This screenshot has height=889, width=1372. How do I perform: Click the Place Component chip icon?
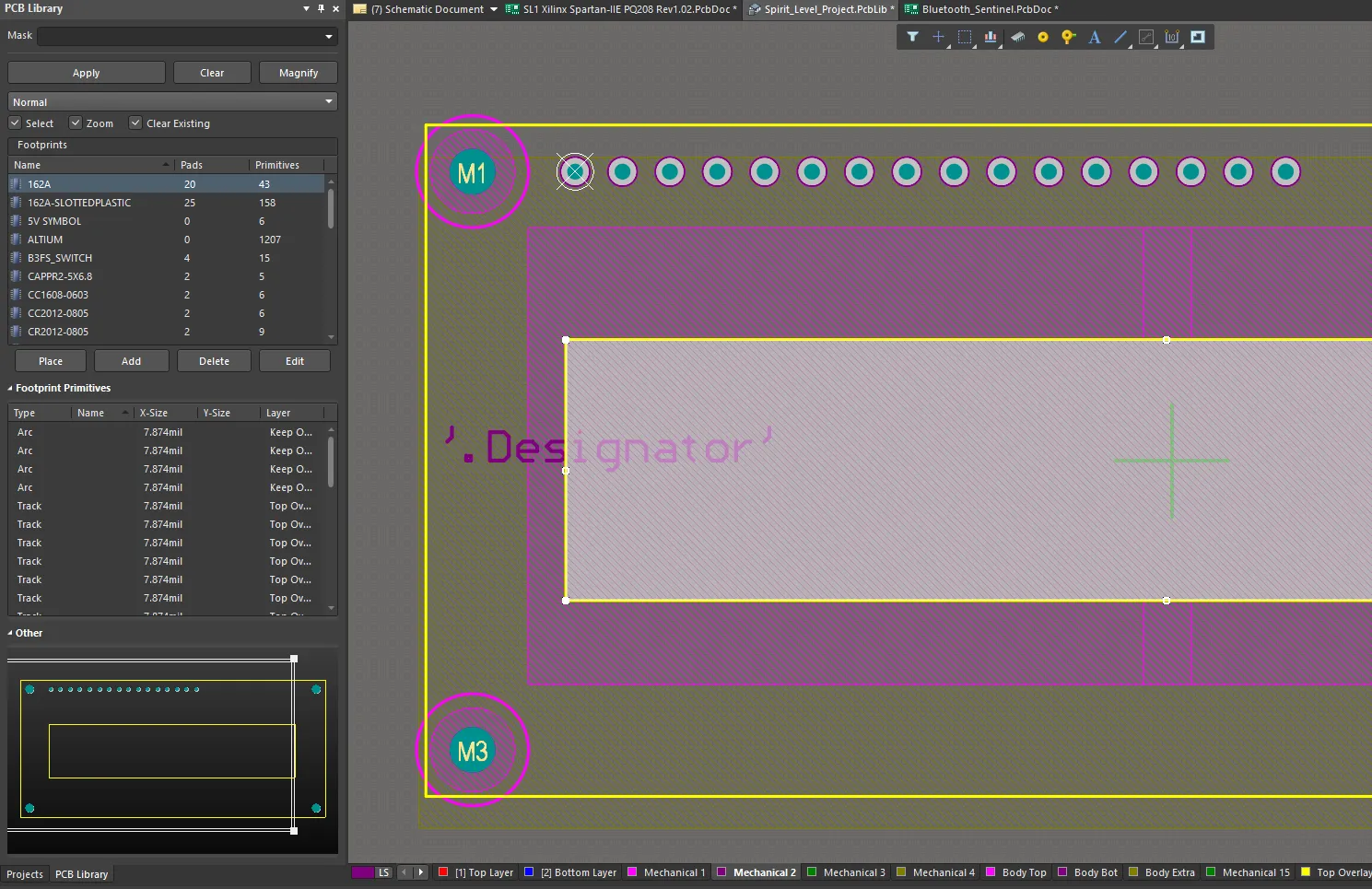point(1017,37)
